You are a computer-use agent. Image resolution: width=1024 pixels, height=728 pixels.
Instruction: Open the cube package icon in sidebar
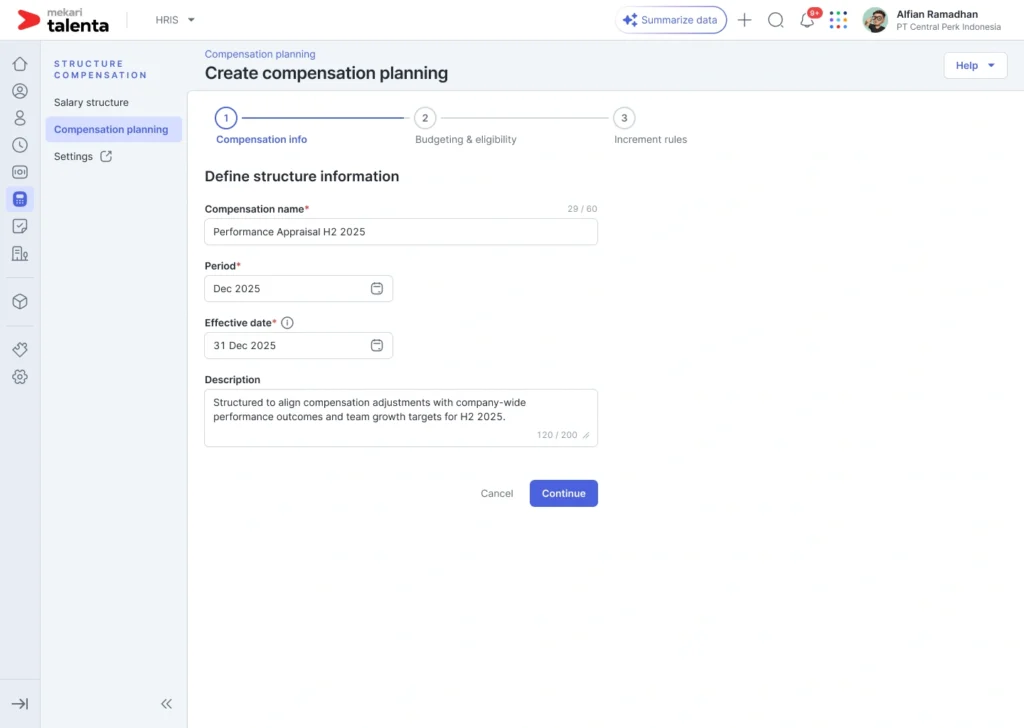point(20,301)
